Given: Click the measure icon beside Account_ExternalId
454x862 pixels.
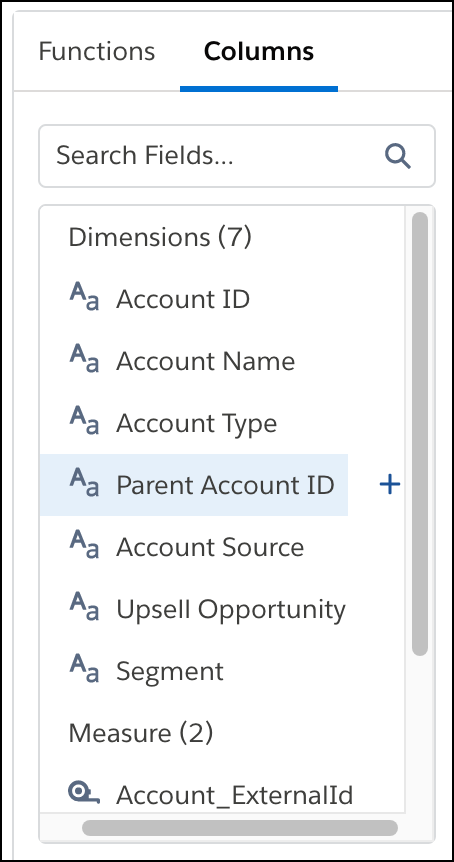Looking at the screenshot, I should [84, 793].
